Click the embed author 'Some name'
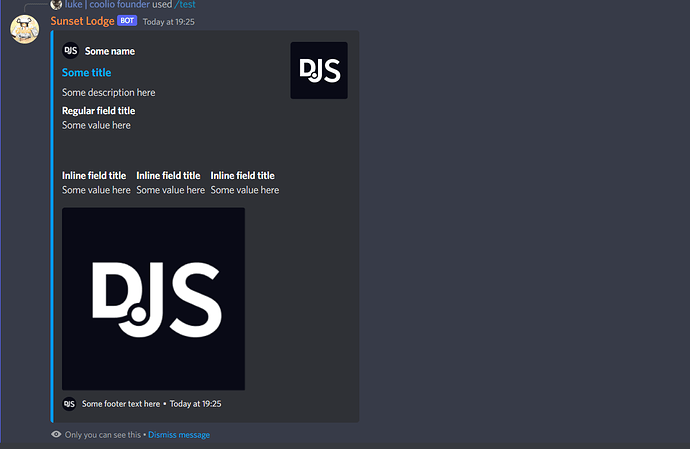 click(x=110, y=51)
